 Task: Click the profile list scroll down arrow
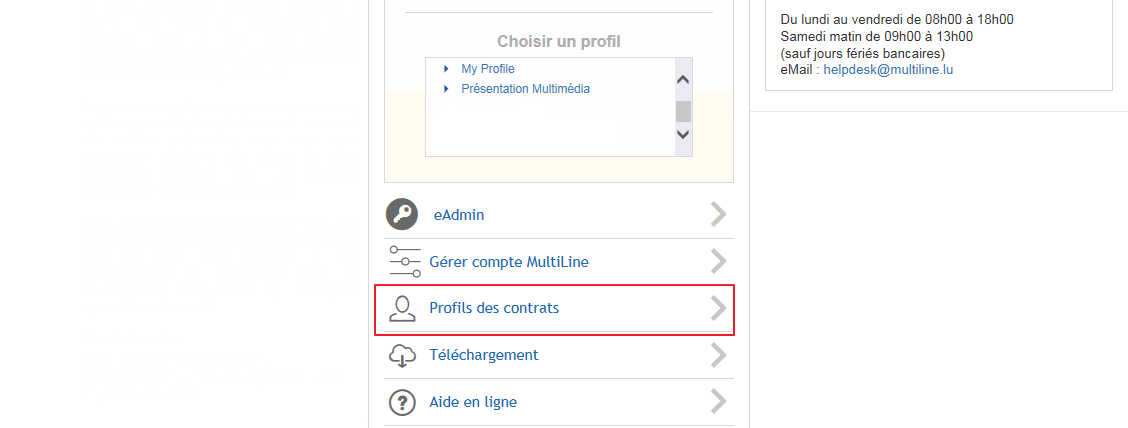pos(683,135)
